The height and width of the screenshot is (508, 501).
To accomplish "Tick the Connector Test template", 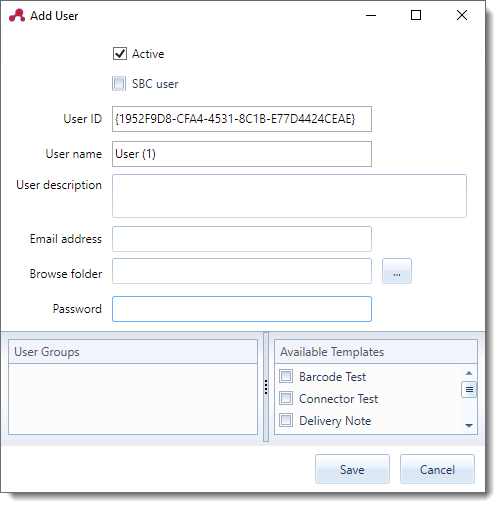I will pos(286,398).
